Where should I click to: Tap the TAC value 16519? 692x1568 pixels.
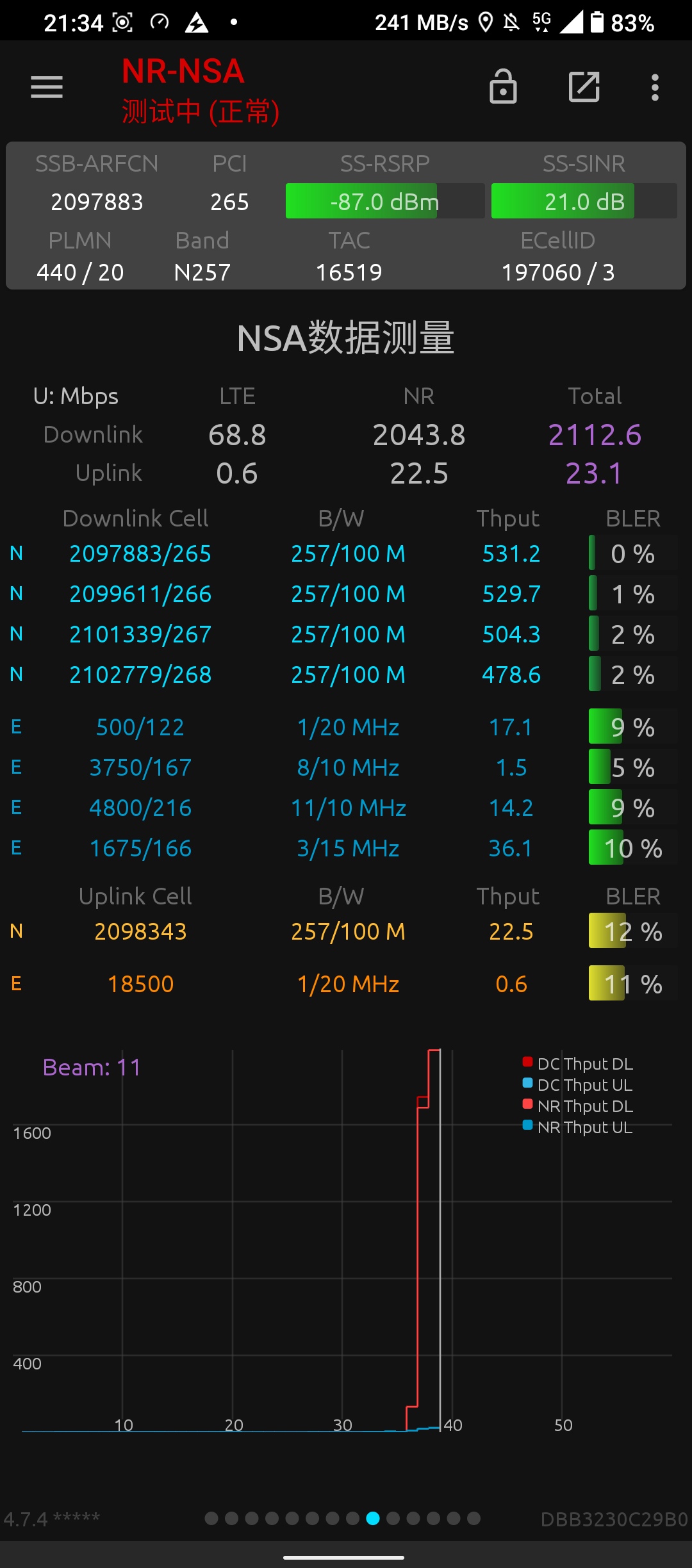349,272
